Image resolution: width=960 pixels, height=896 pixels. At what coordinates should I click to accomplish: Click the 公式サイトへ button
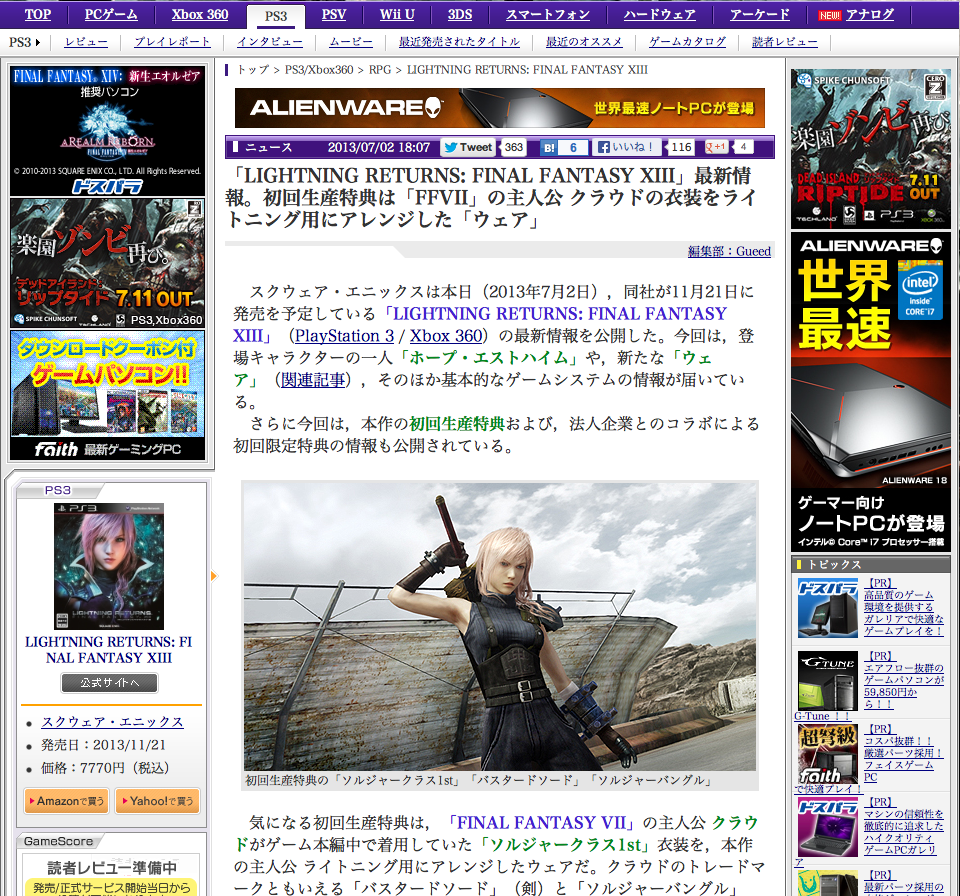pyautogui.click(x=110, y=682)
